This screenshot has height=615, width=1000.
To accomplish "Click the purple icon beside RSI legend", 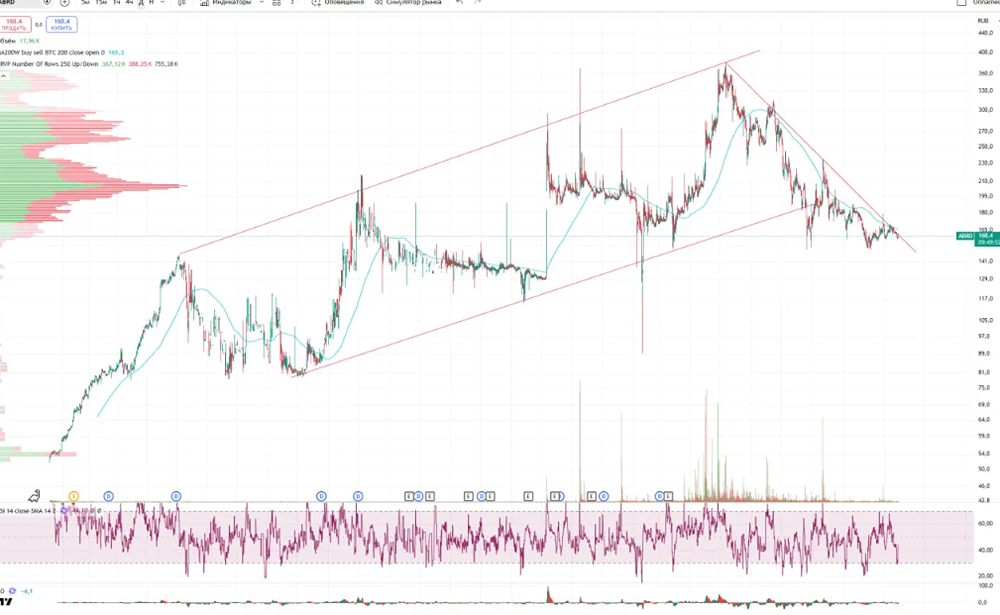I will (64, 511).
